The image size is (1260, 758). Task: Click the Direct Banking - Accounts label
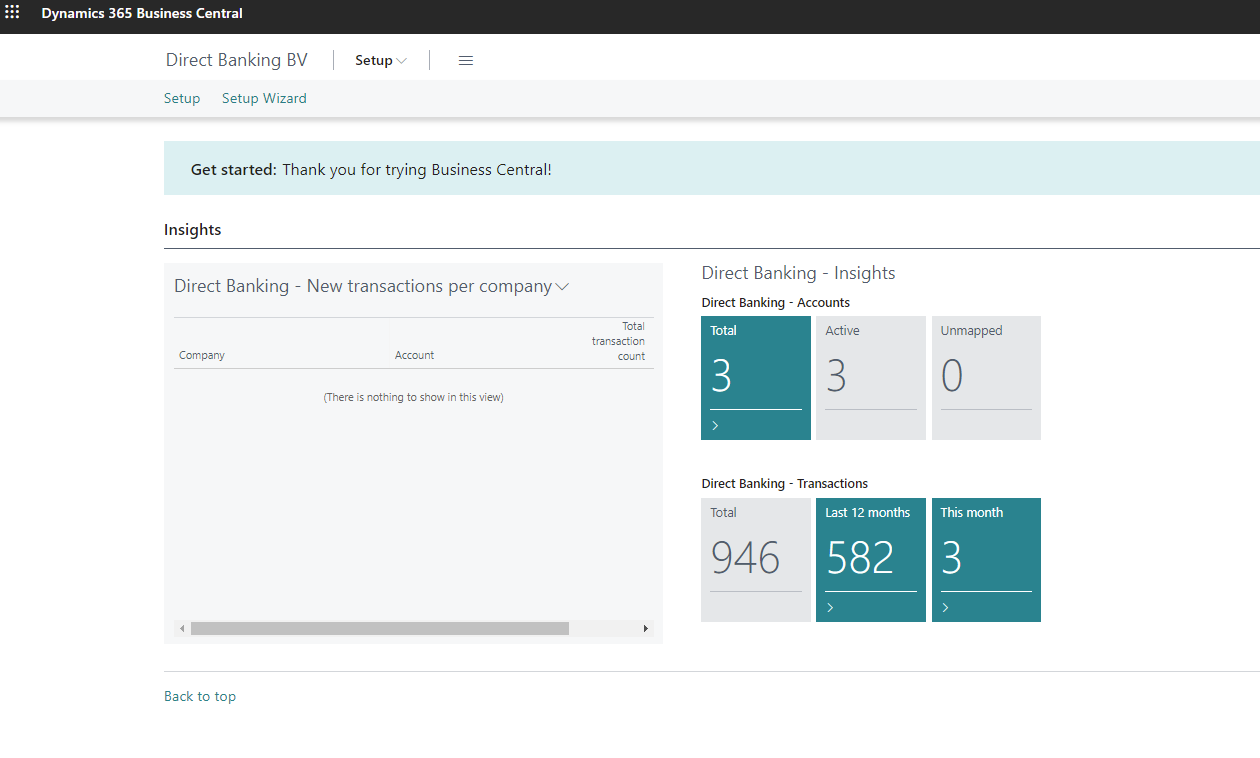click(x=776, y=302)
